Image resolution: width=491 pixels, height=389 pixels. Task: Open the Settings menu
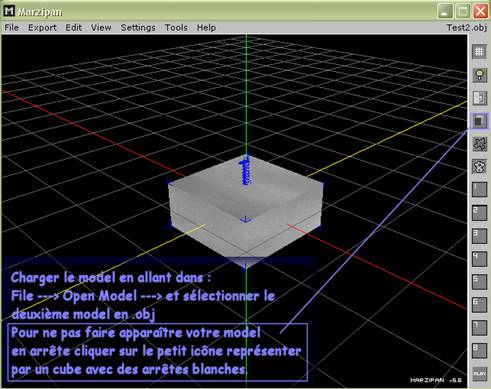(x=138, y=28)
